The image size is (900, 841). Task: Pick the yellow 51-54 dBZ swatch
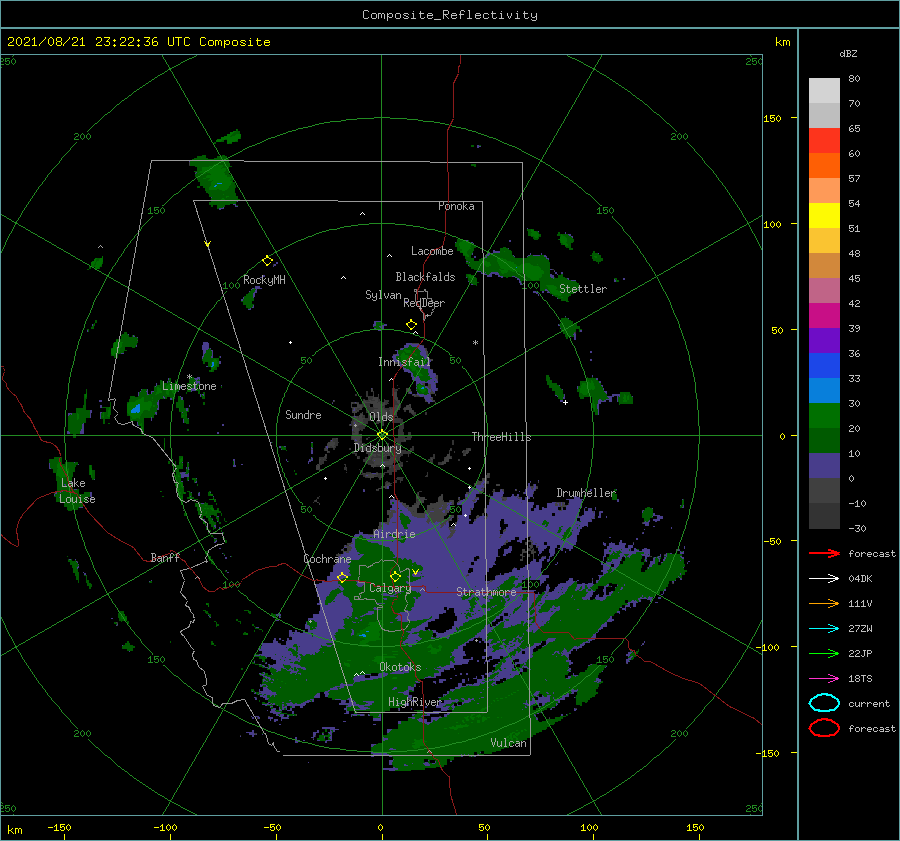(824, 216)
